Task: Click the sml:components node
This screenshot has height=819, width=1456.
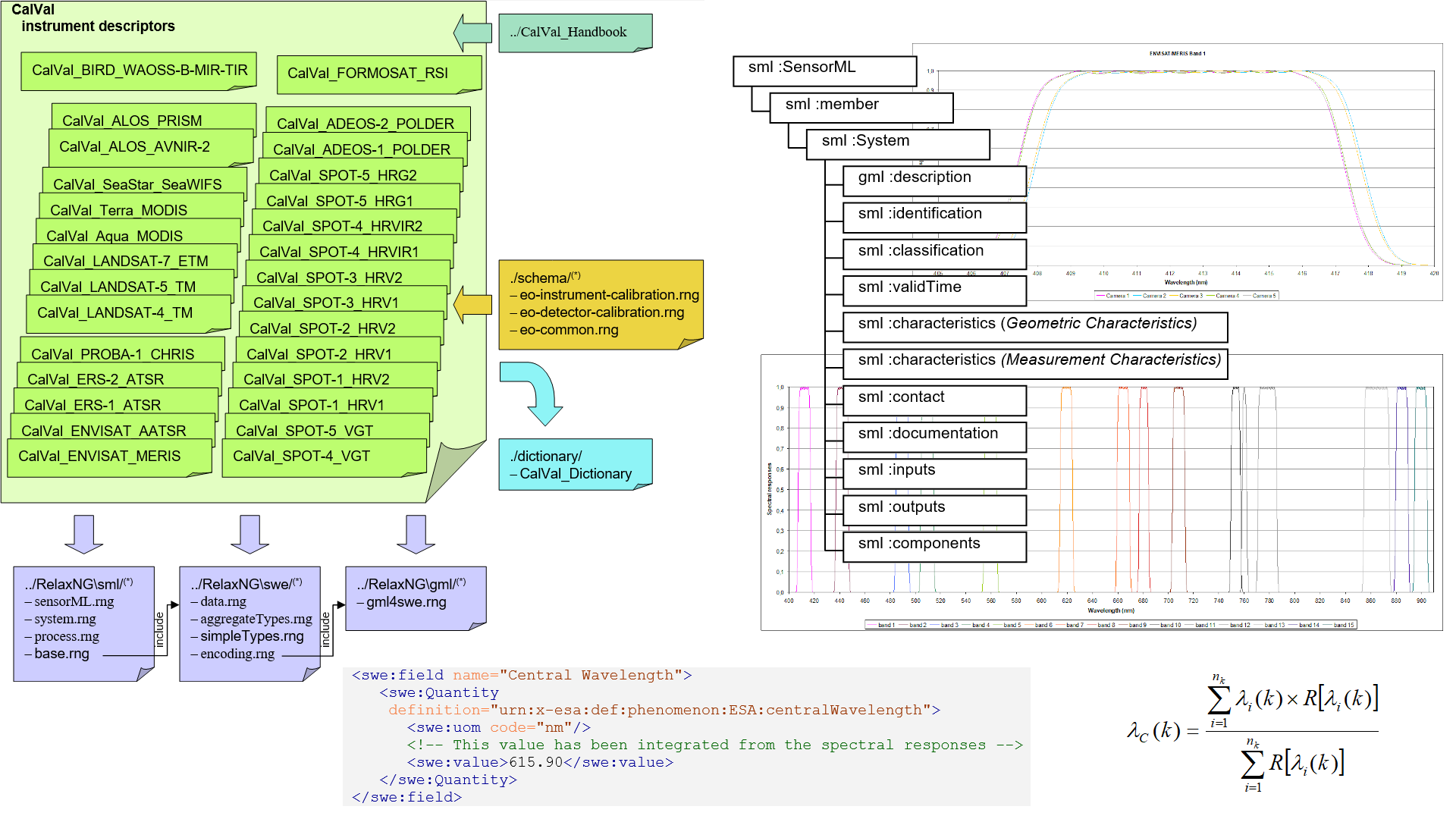Action: [935, 547]
